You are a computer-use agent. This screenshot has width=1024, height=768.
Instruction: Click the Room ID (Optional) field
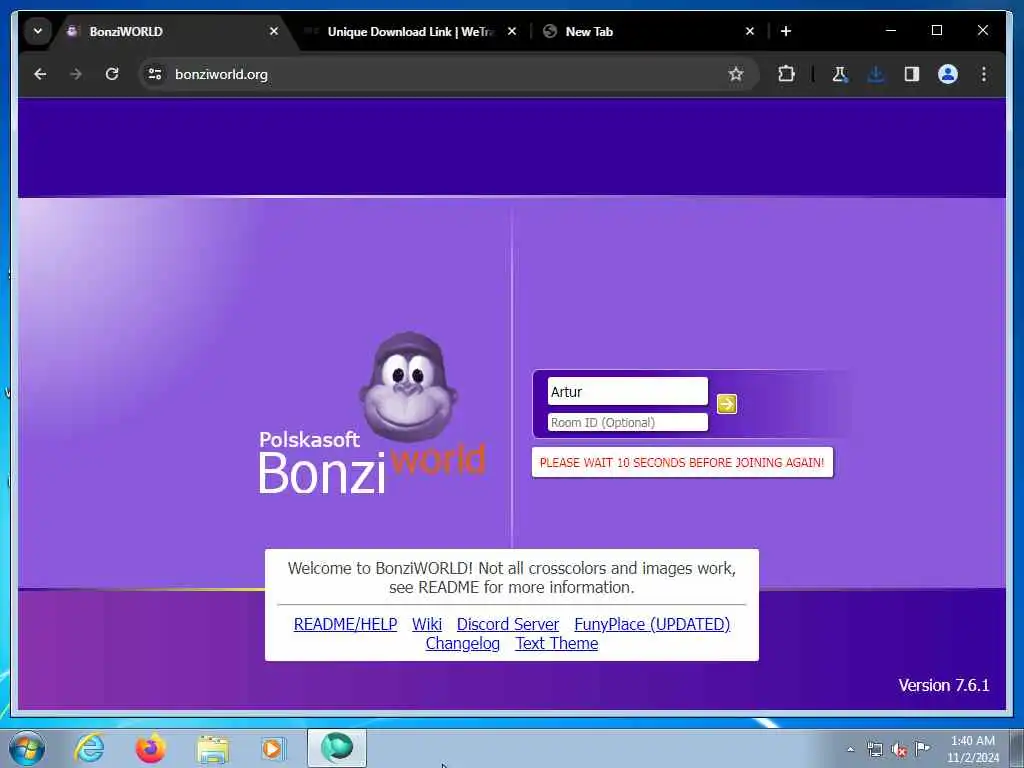click(628, 423)
